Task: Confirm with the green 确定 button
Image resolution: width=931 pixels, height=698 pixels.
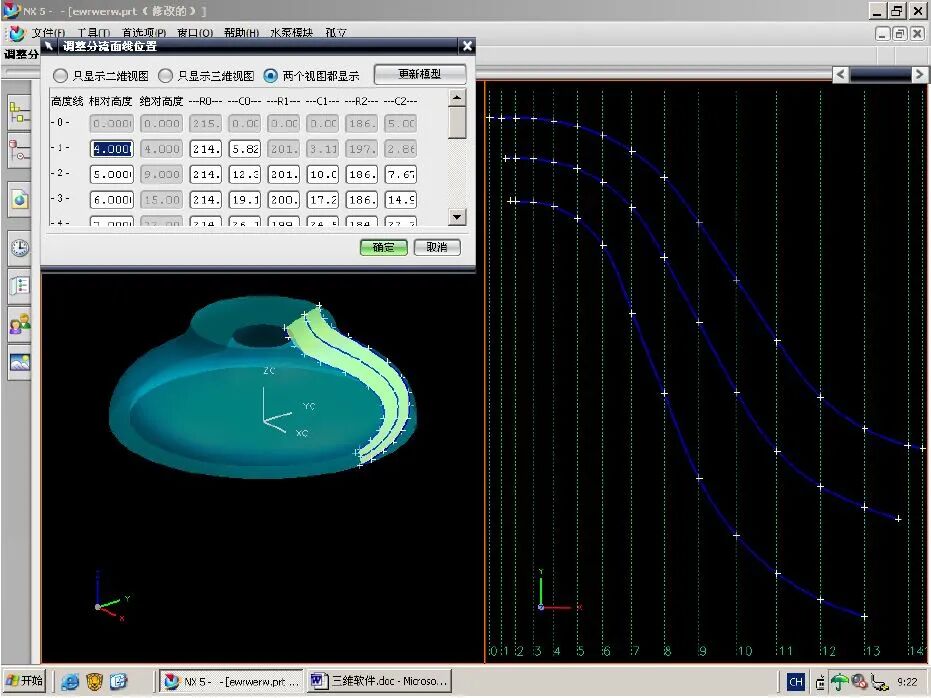Action: pos(384,248)
